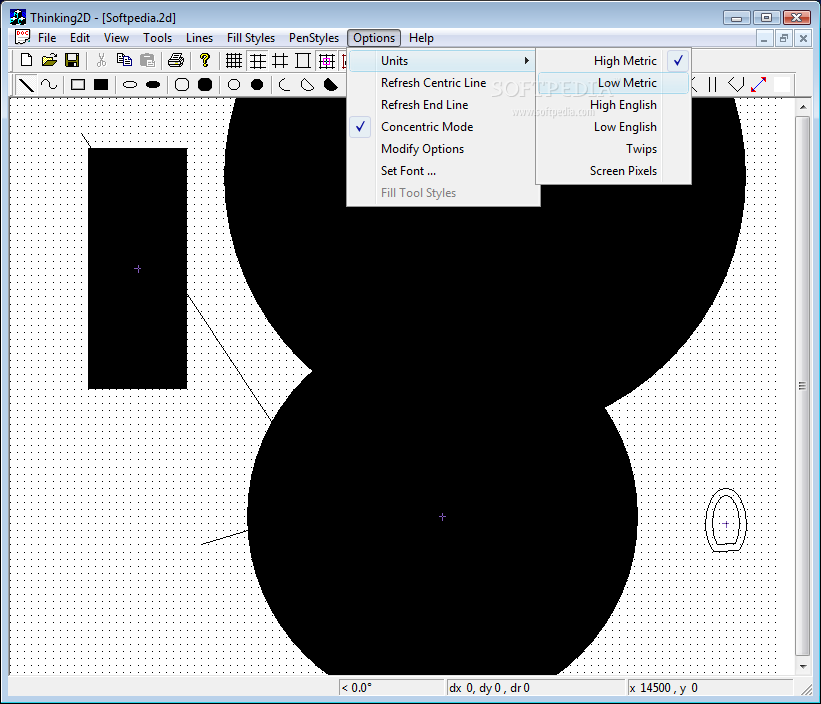Click the white color swatch in toolbar
Image resolution: width=821 pixels, height=704 pixels.
(x=782, y=84)
